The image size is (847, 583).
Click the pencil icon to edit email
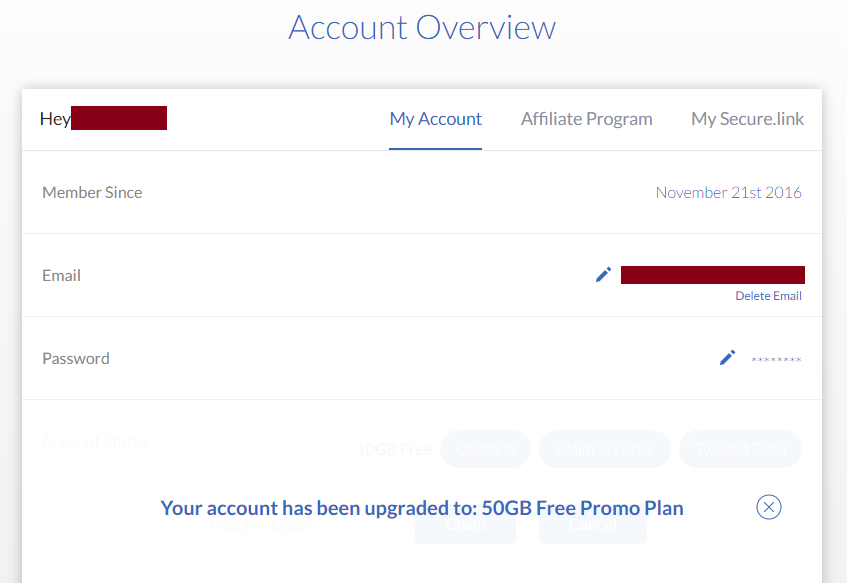pos(603,274)
